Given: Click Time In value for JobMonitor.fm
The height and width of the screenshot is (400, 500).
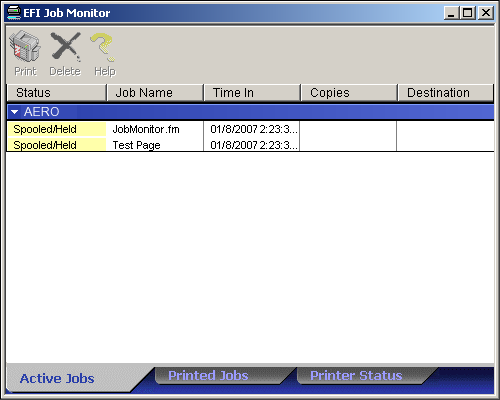Looking at the screenshot, I should [254, 129].
